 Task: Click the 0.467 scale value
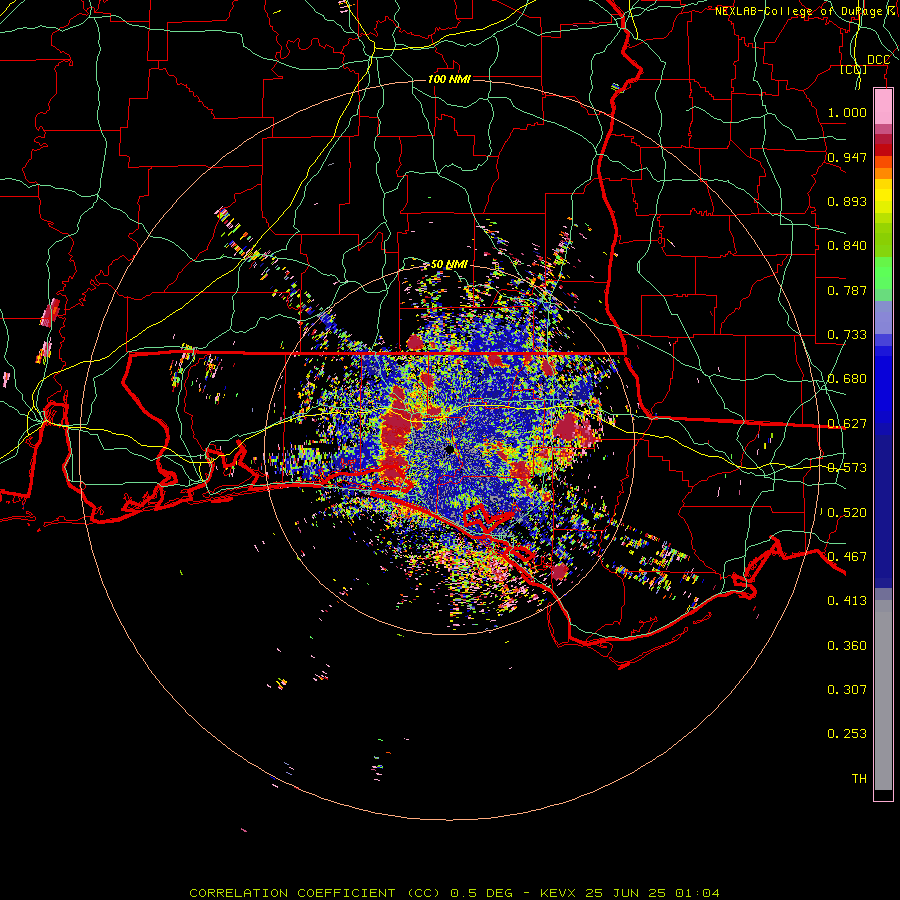click(847, 557)
